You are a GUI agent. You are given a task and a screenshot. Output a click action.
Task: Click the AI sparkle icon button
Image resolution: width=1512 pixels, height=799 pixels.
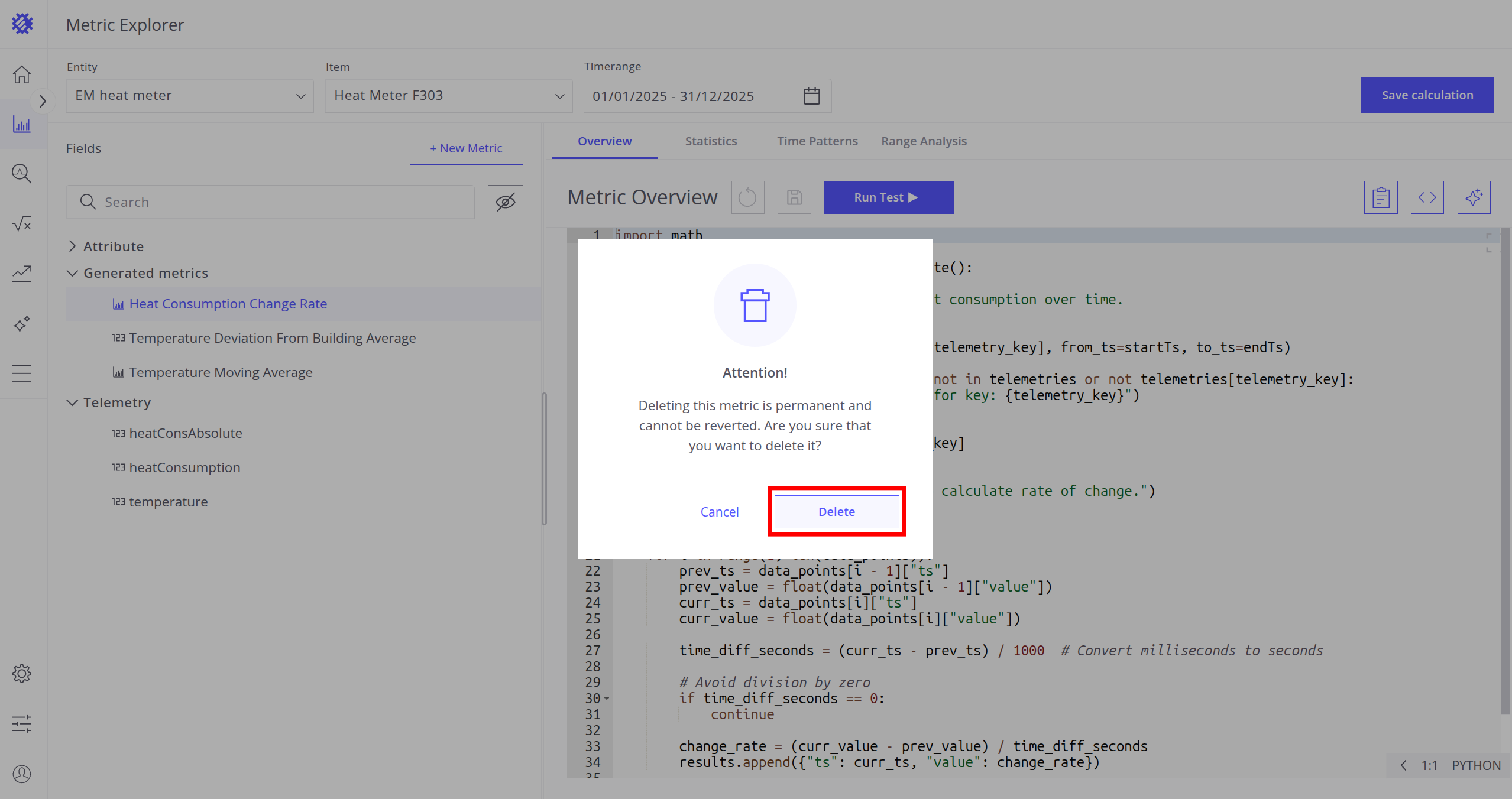pyautogui.click(x=1474, y=197)
